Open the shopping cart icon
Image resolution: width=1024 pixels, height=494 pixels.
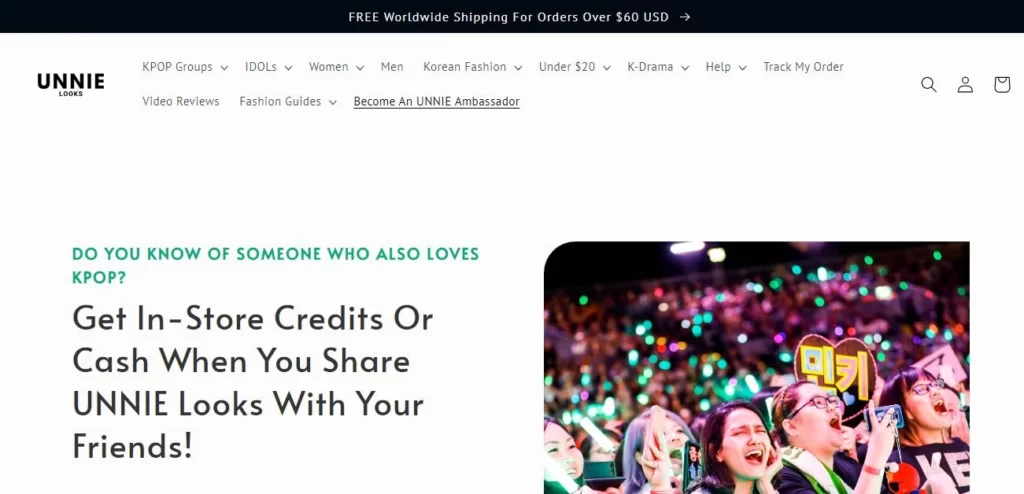click(x=1002, y=84)
